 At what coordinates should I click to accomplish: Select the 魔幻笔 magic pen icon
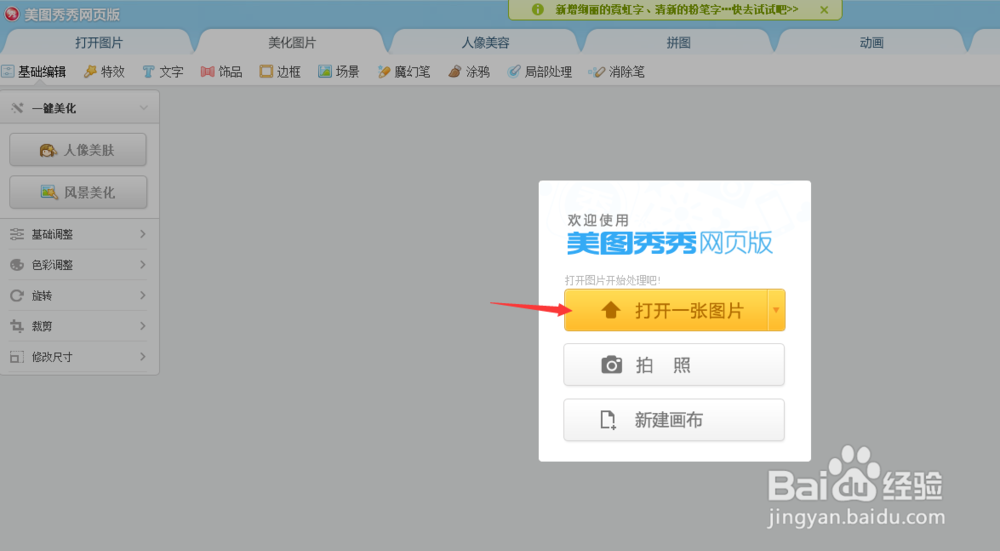point(383,71)
